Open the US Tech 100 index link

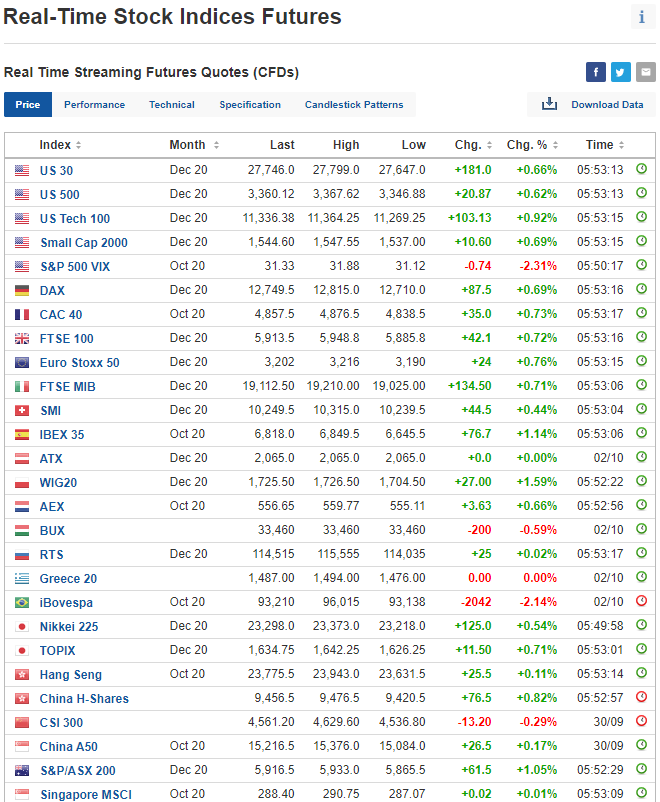click(75, 219)
